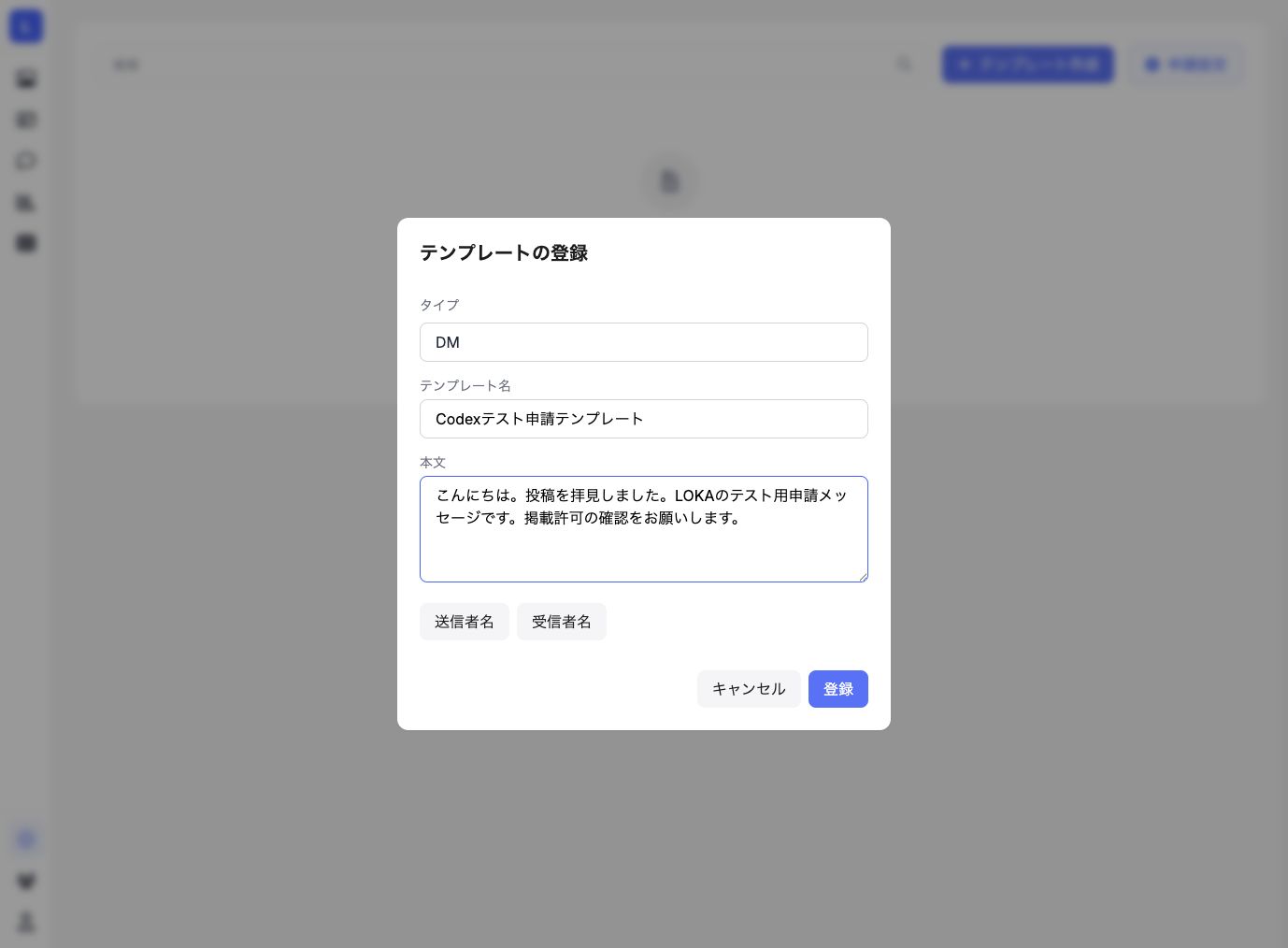1288x948 pixels.
Task: Submit with the 登録 button
Action: [x=838, y=689]
